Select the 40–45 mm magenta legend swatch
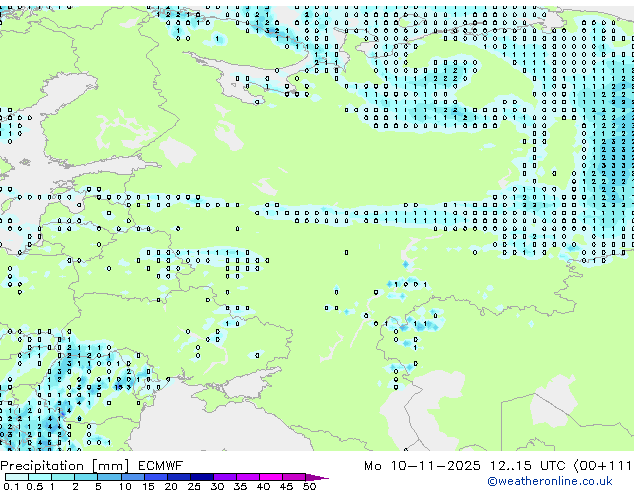The width and height of the screenshot is (634, 490). click(271, 477)
